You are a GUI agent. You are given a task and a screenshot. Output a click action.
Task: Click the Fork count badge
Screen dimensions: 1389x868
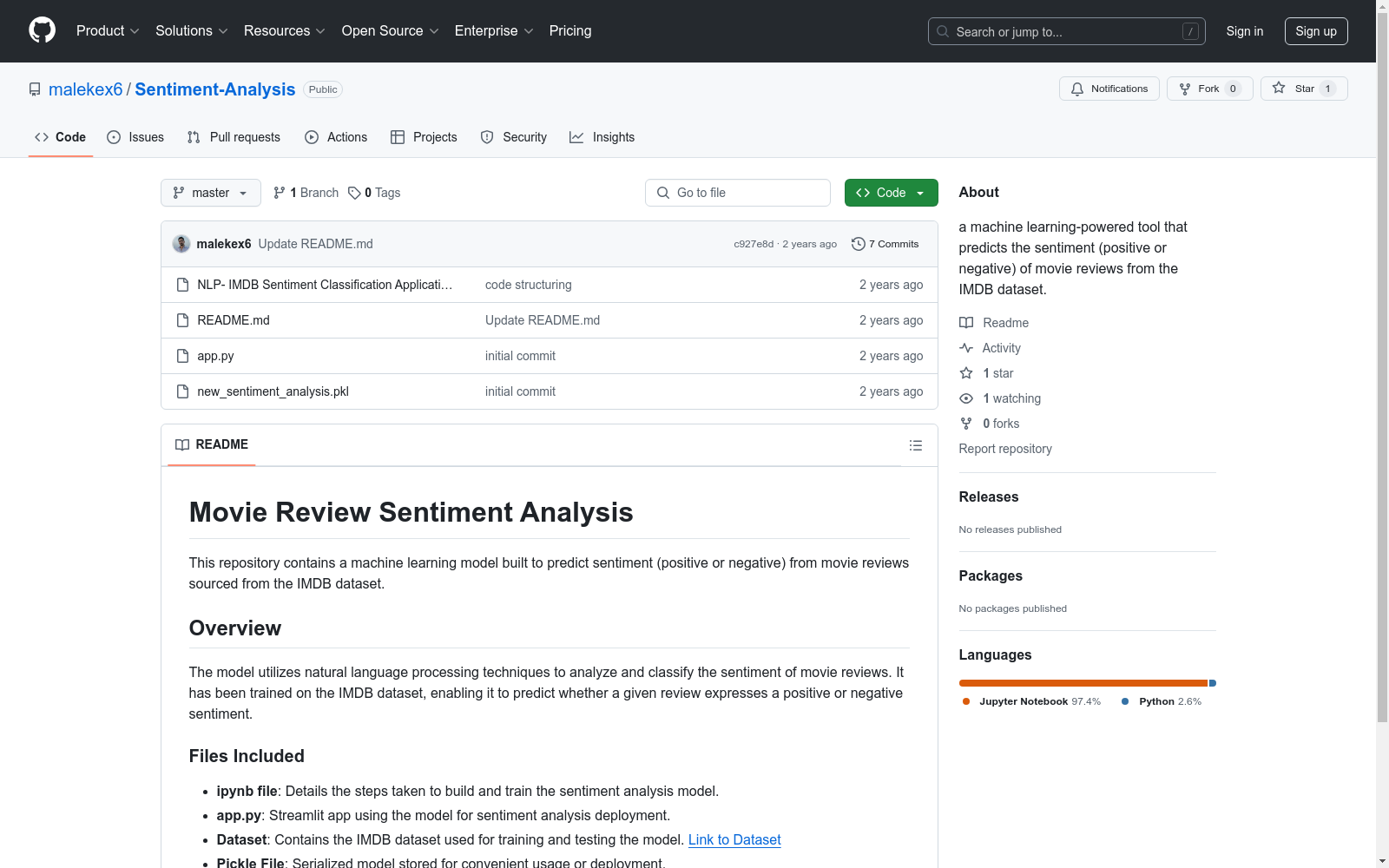[x=1233, y=89]
